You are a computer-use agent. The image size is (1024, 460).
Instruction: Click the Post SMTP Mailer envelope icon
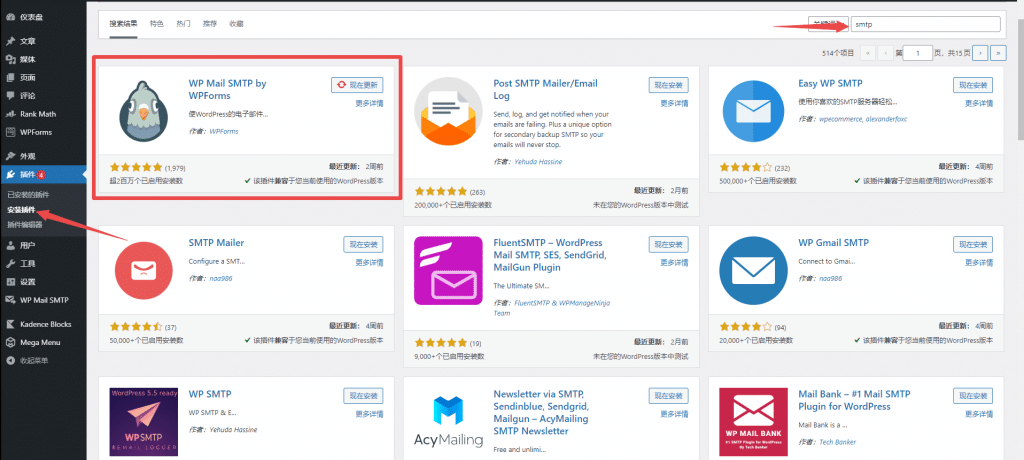[x=447, y=110]
